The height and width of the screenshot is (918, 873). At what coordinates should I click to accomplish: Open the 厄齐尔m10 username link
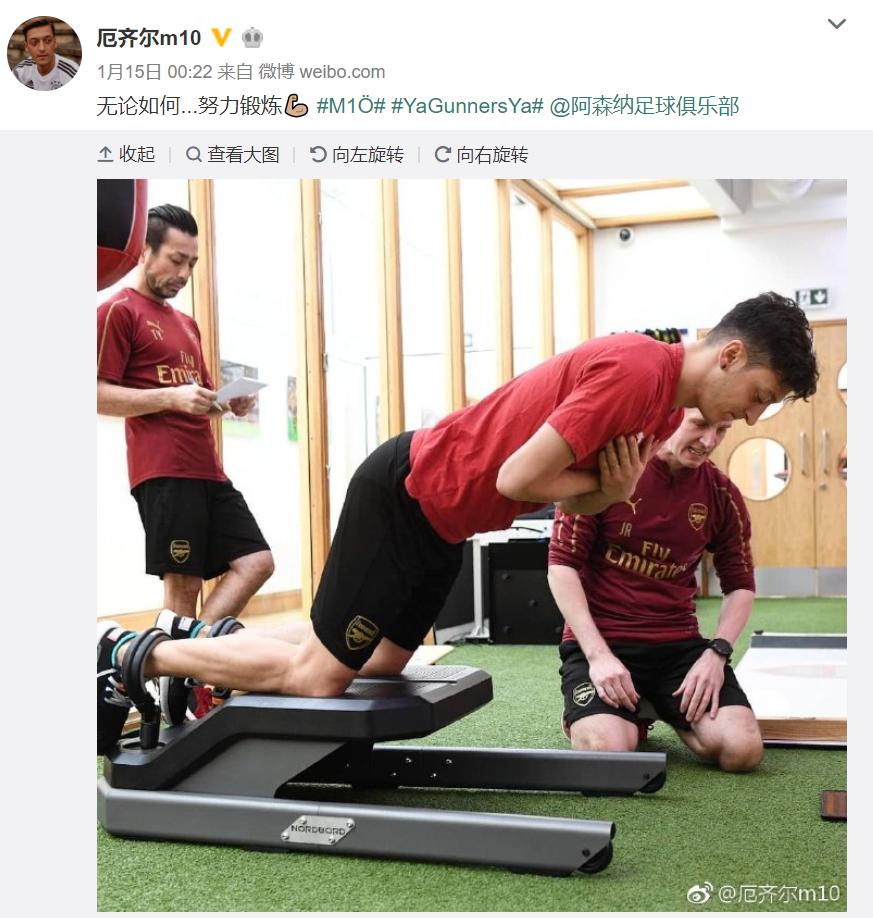point(149,37)
